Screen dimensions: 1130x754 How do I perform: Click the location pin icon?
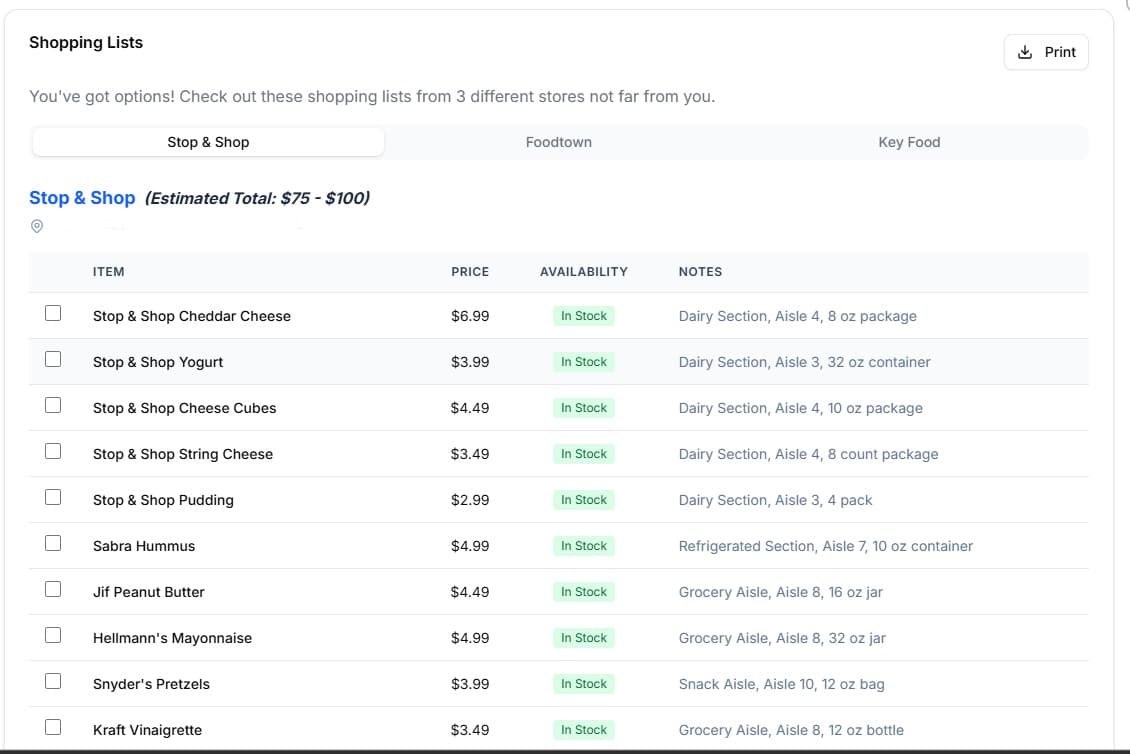tap(37, 227)
